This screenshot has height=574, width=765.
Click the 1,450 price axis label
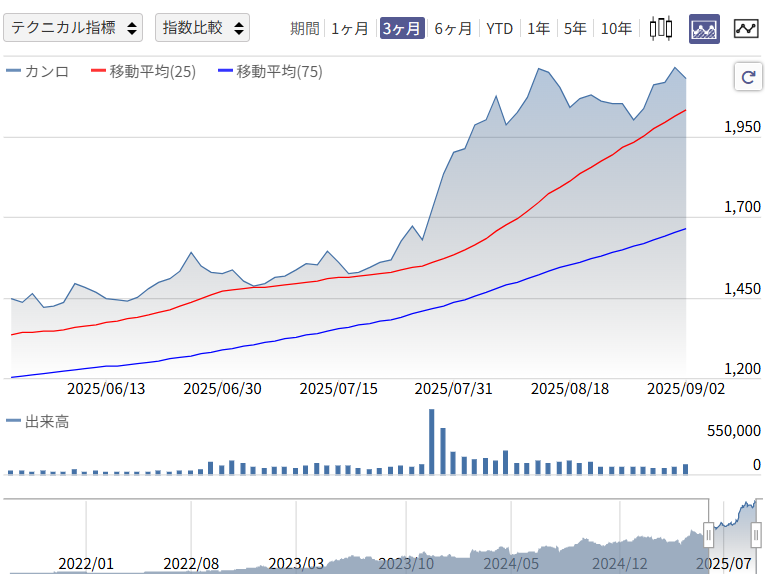(x=742, y=289)
